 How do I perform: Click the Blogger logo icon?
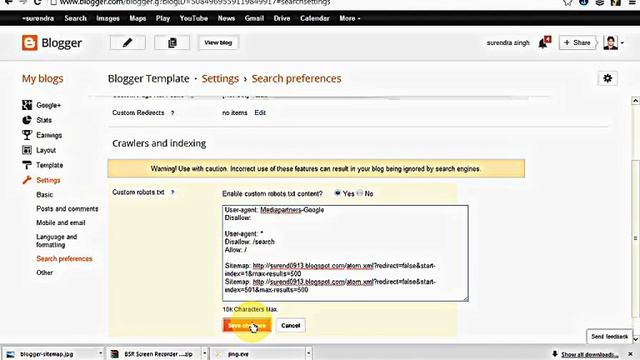click(x=29, y=43)
